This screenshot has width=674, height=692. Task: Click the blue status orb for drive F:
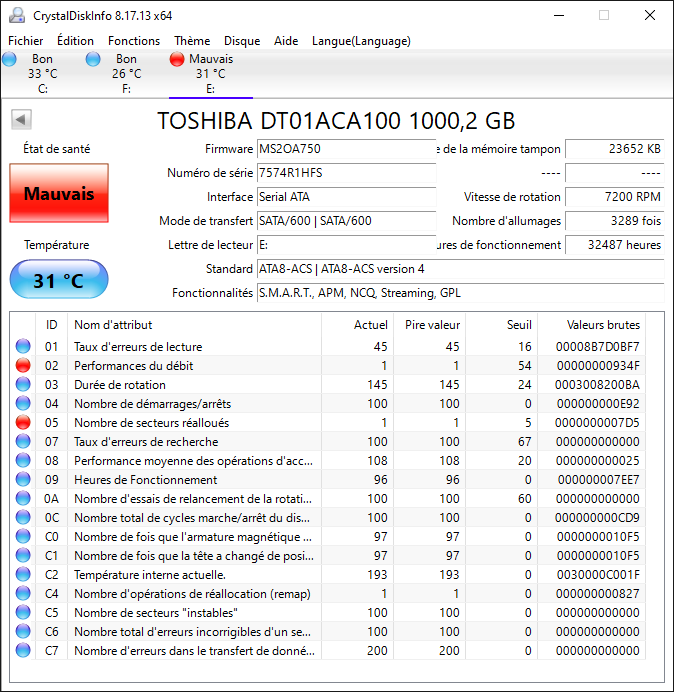[x=93, y=59]
